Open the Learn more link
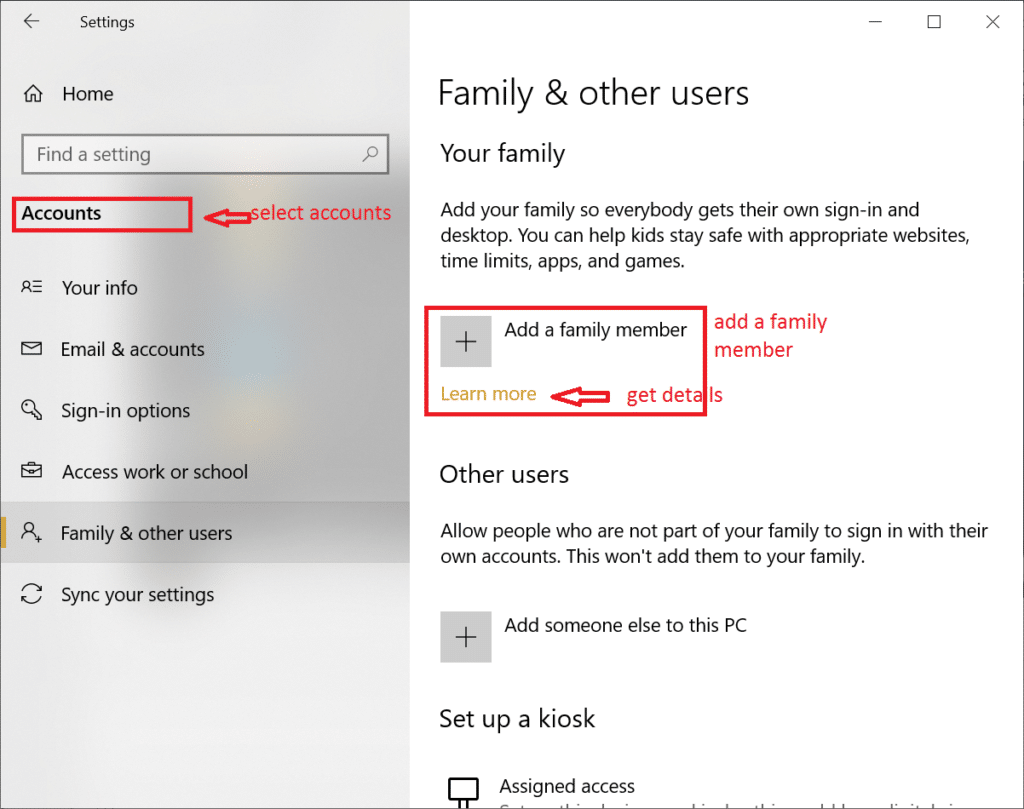Viewport: 1024px width, 809px height. (488, 394)
